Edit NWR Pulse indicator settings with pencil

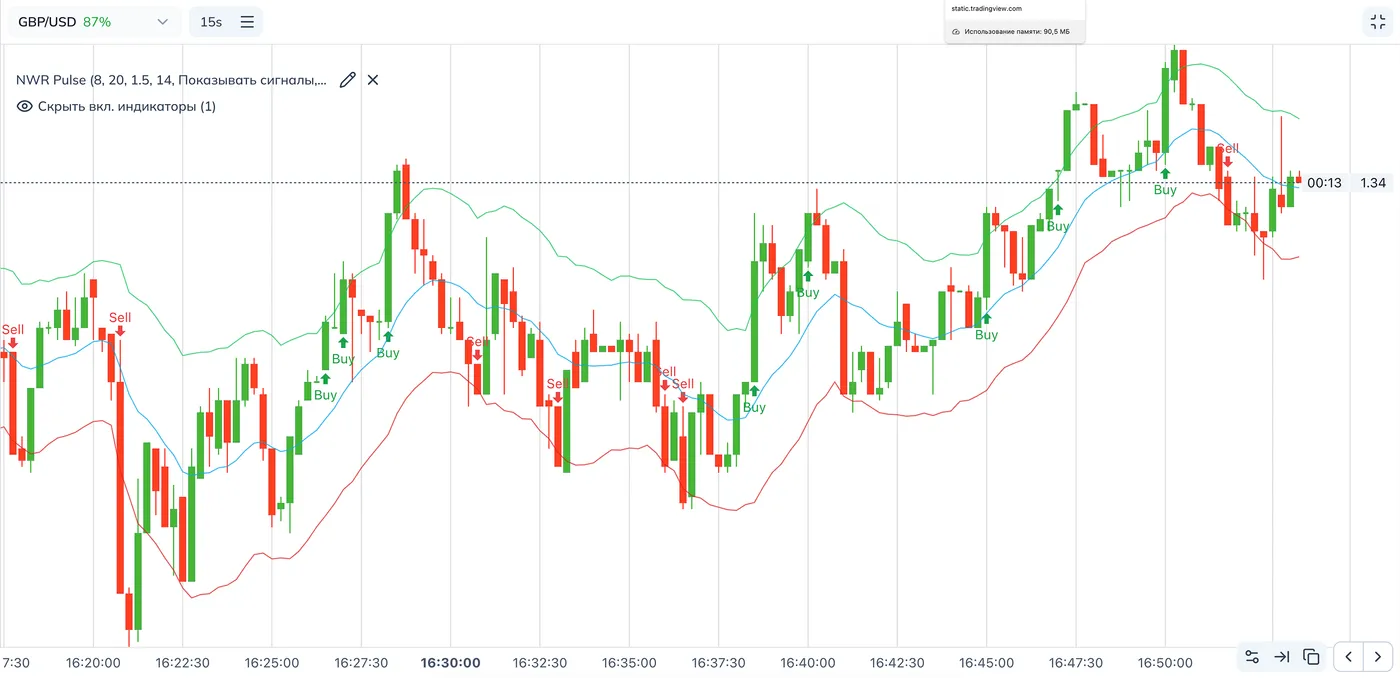point(347,80)
